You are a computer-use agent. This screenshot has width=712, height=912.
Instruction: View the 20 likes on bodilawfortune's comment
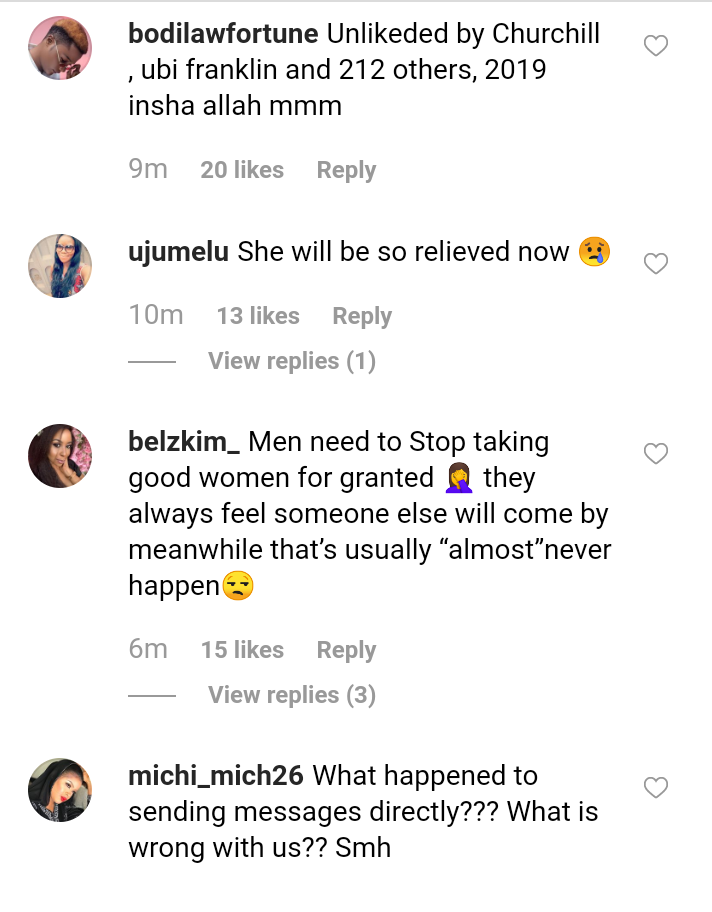(242, 171)
